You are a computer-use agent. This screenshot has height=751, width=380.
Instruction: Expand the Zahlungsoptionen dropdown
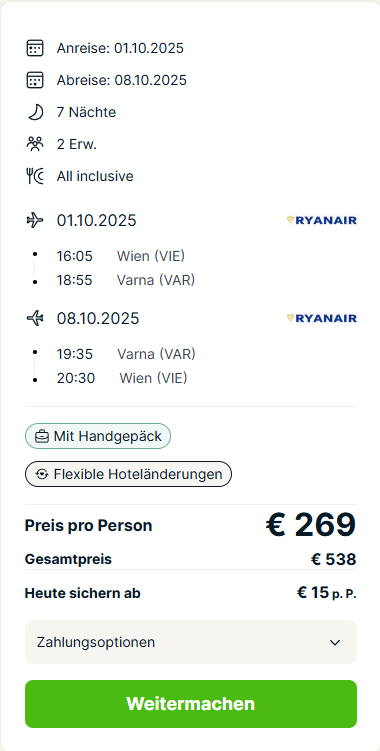coord(191,642)
